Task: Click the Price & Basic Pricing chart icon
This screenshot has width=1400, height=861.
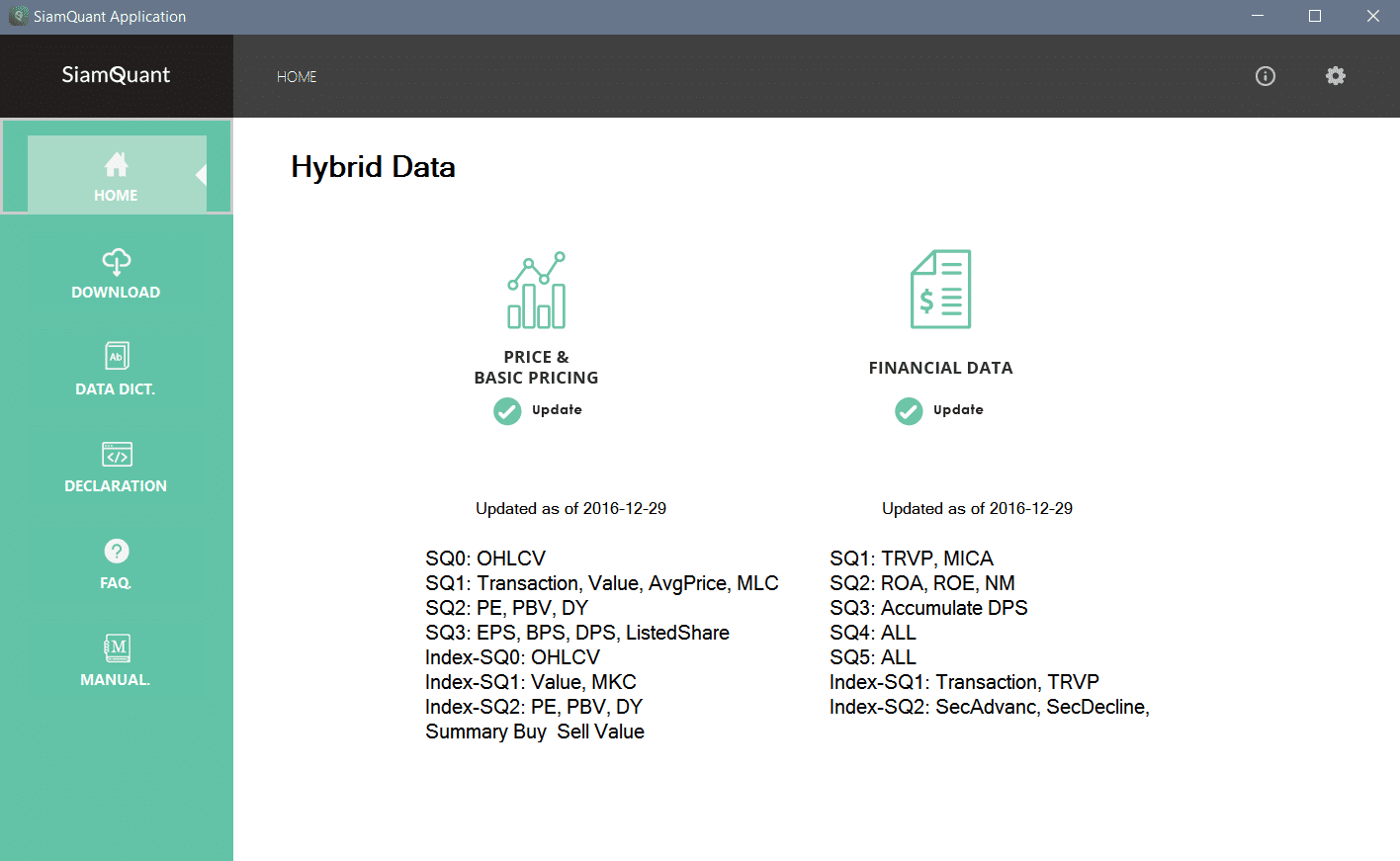Action: (536, 290)
